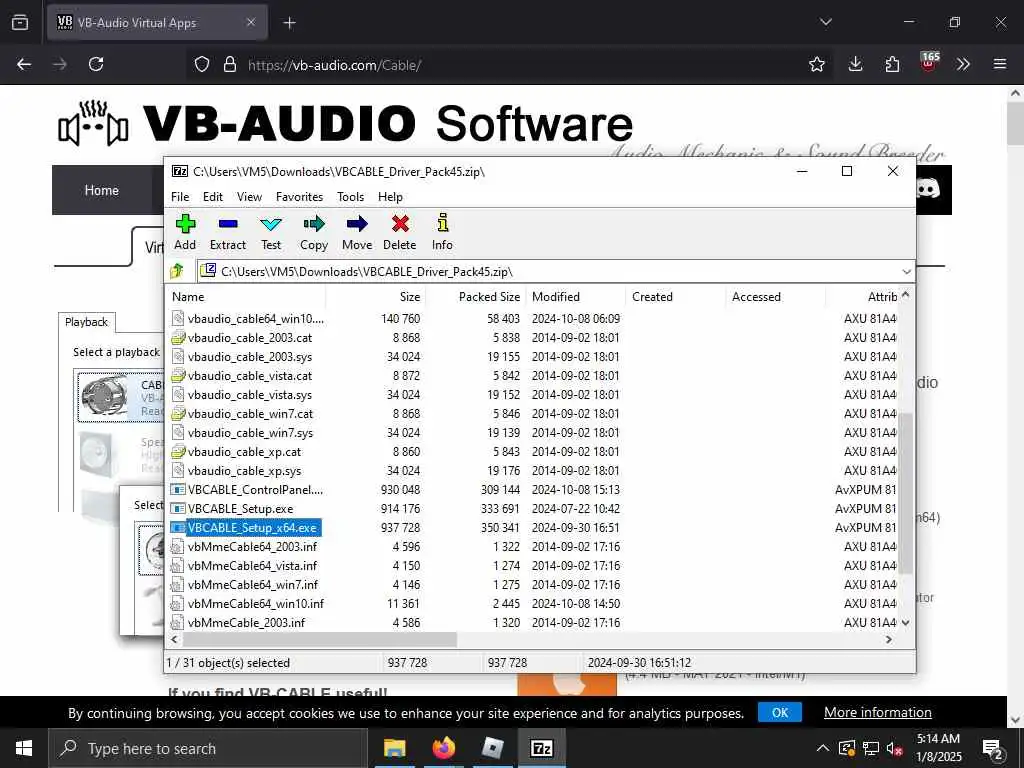This screenshot has height=768, width=1024.
Task: Show hidden system tray icons
Action: (823, 748)
